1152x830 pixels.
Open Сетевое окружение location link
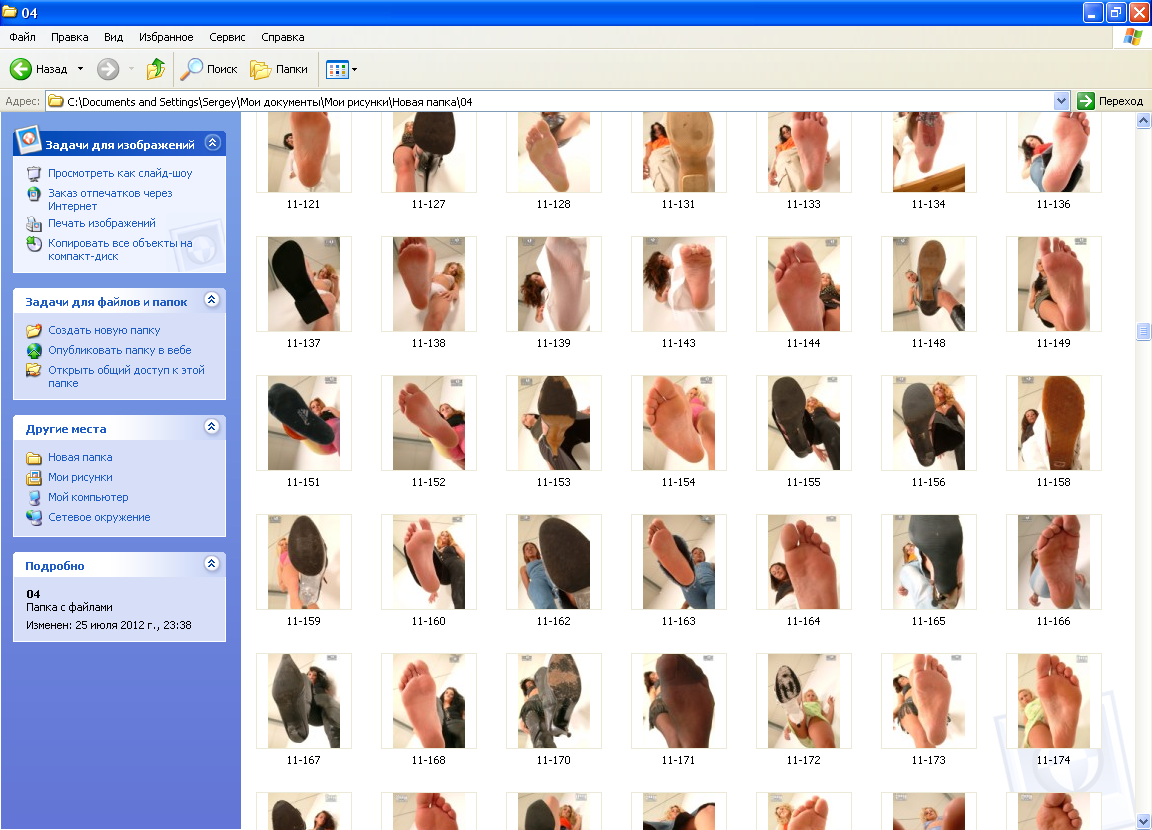pos(99,517)
